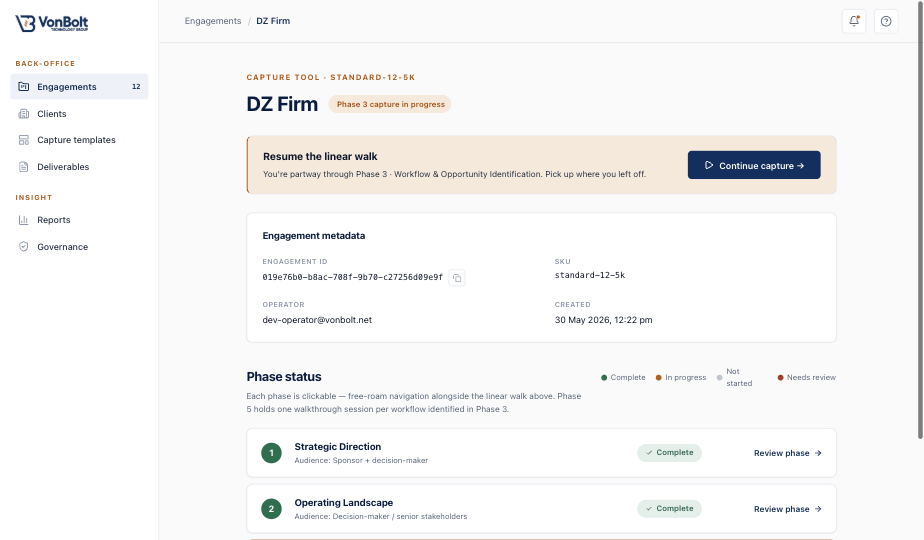This screenshot has height=540, width=924.
Task: Open Deliverables page
Action: pos(79,167)
